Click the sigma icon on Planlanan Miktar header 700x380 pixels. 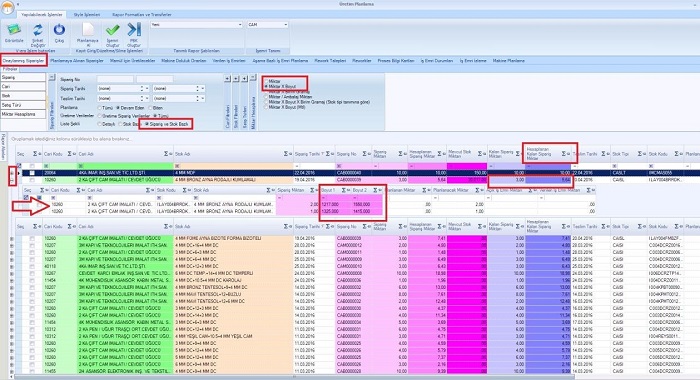click(424, 190)
